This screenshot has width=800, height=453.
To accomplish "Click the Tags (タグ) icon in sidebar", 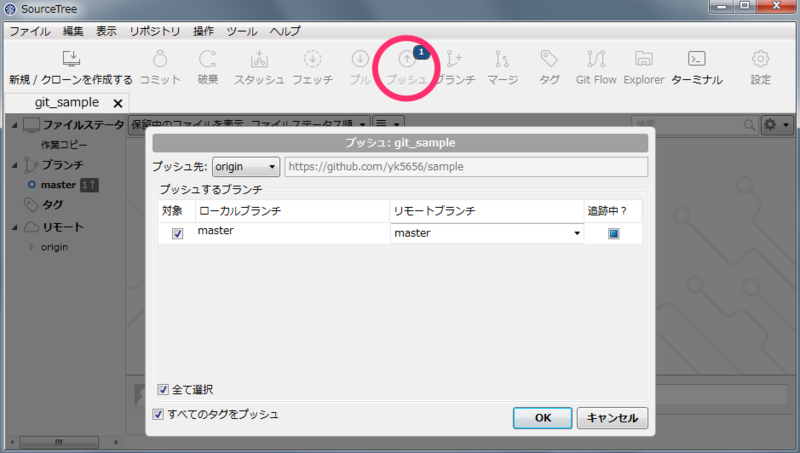I will (31, 205).
